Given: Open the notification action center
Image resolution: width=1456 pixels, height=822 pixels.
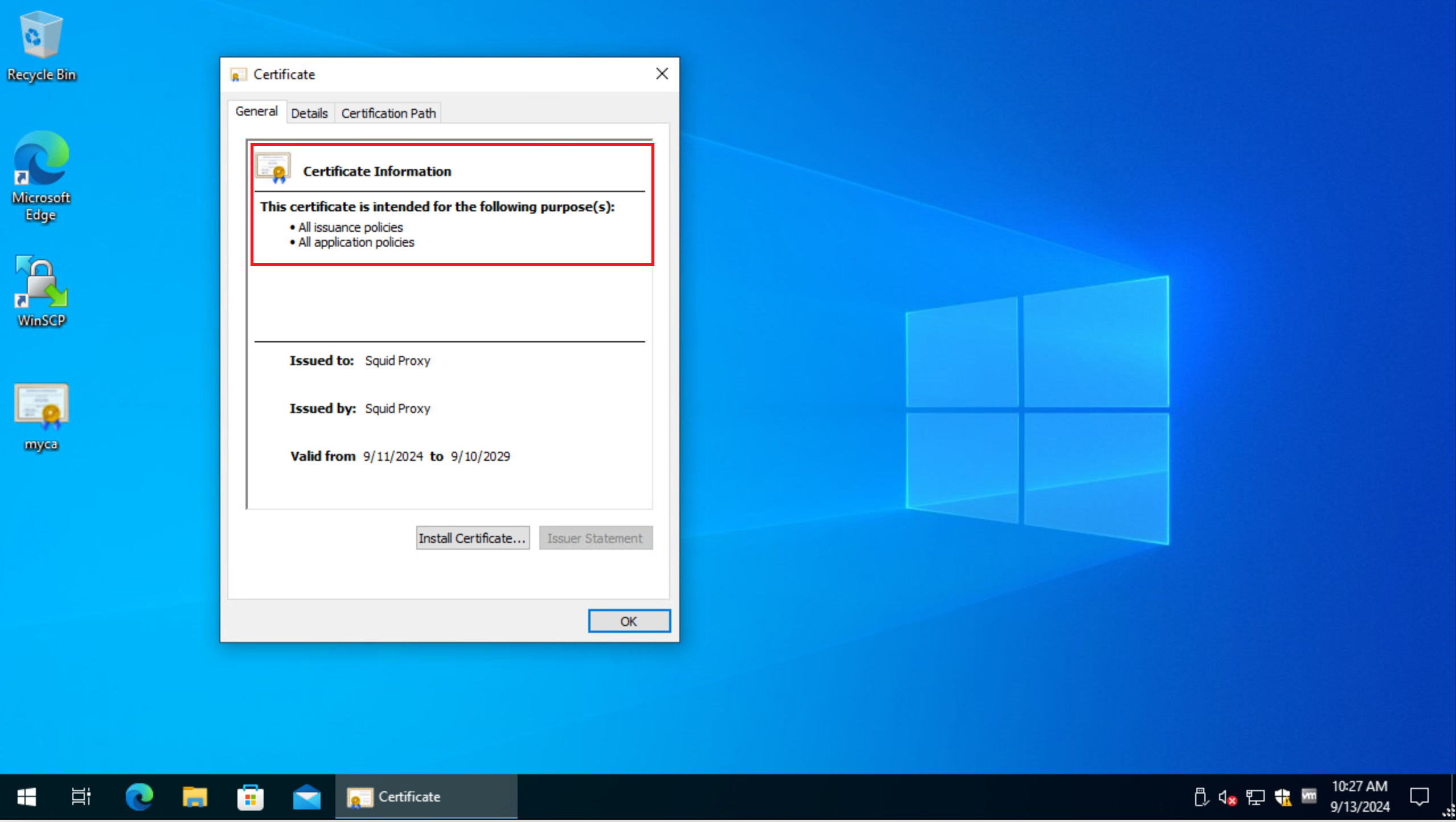Looking at the screenshot, I should click(1419, 796).
